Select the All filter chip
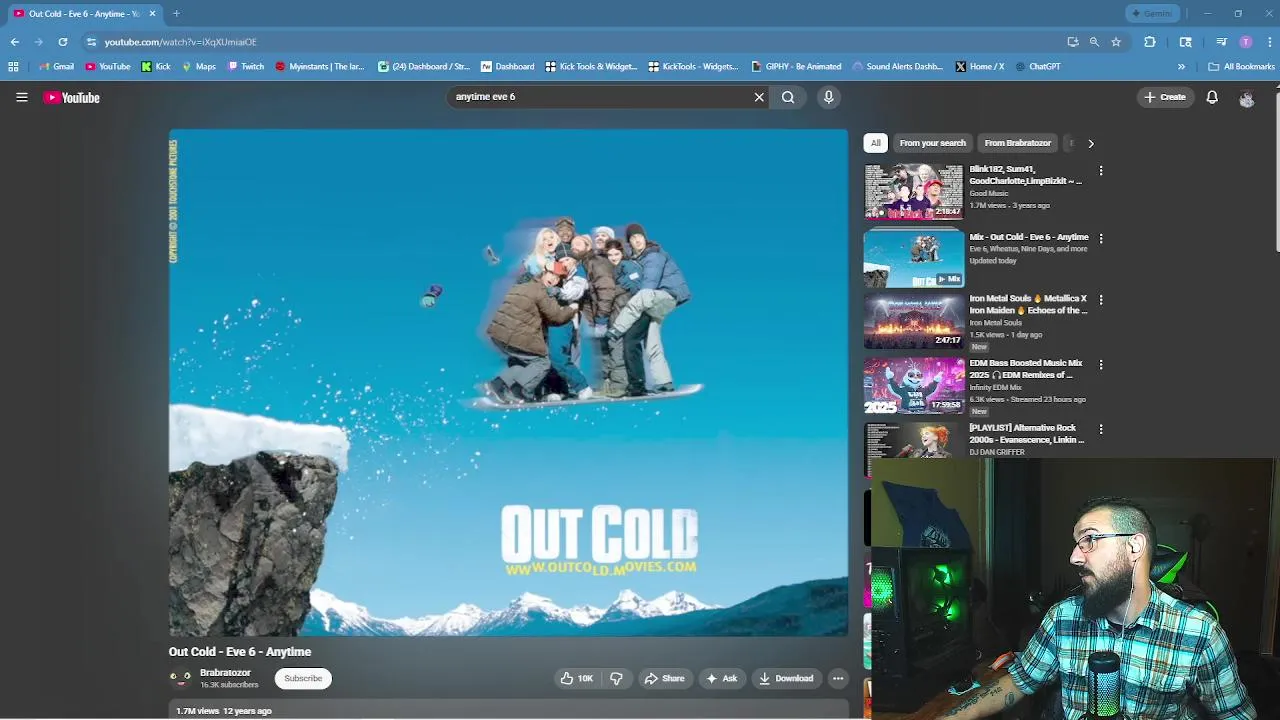Screen dimensions: 1280x720 875,143
